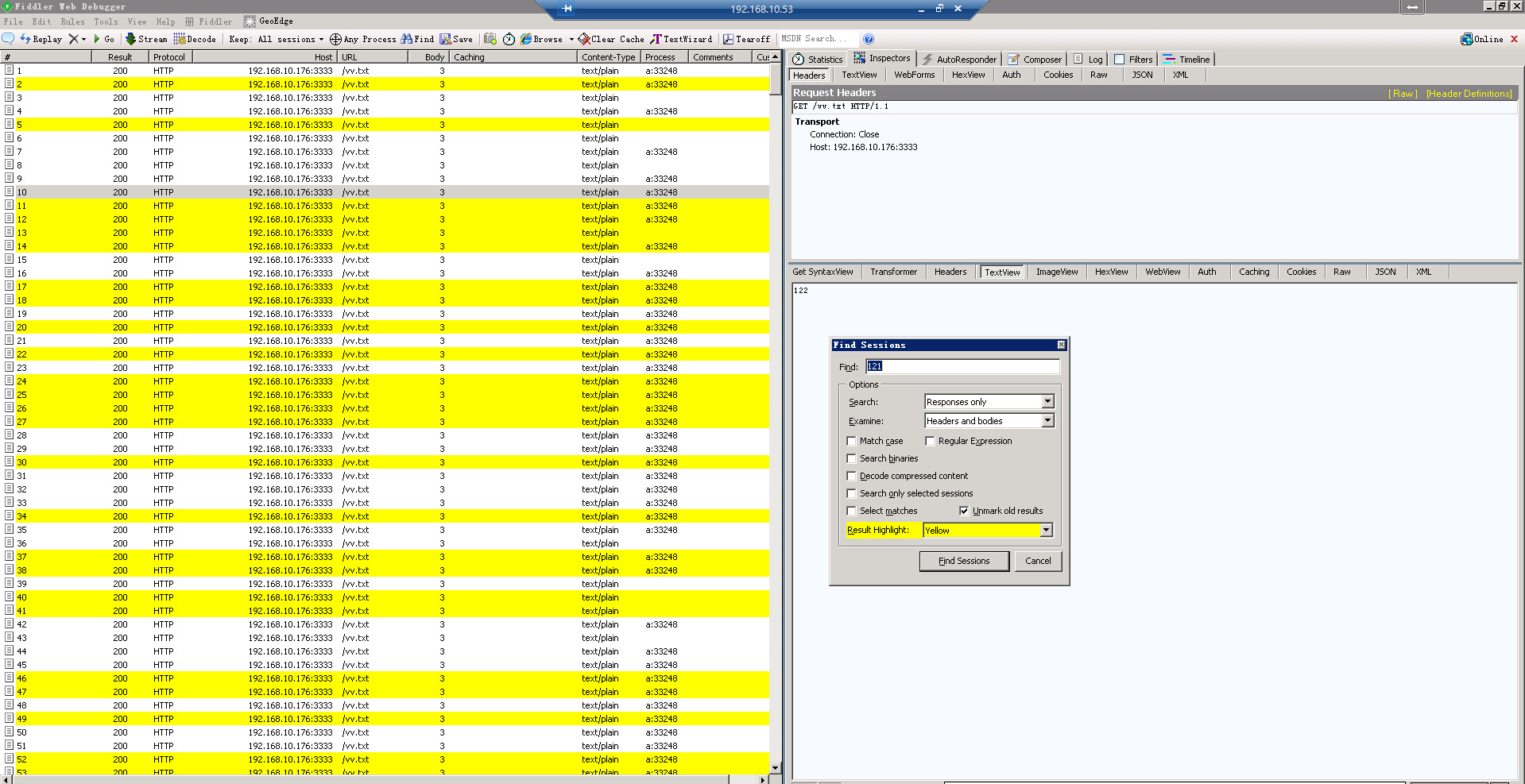1525x784 pixels.
Task: Click the GeoEdge menu icon
Action: click(250, 21)
